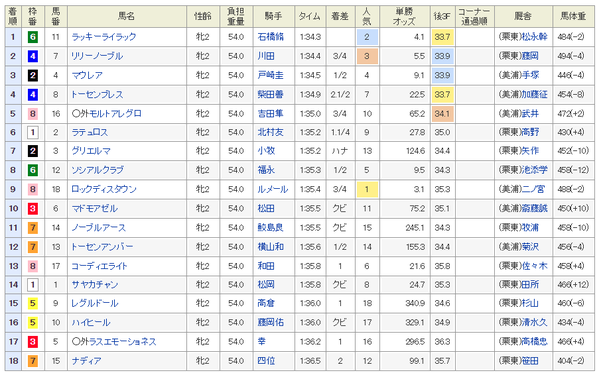This screenshot has width=599, height=379.
Task: Open trainer 池添学 link
Action: tap(534, 170)
